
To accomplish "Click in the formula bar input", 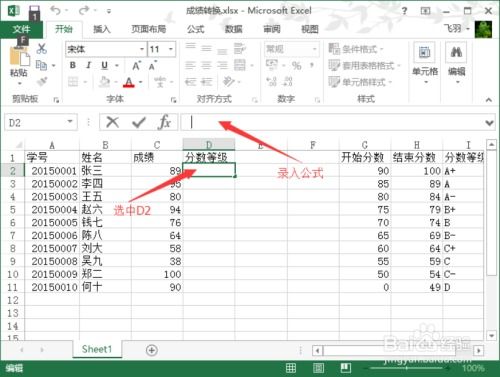I will (332, 122).
